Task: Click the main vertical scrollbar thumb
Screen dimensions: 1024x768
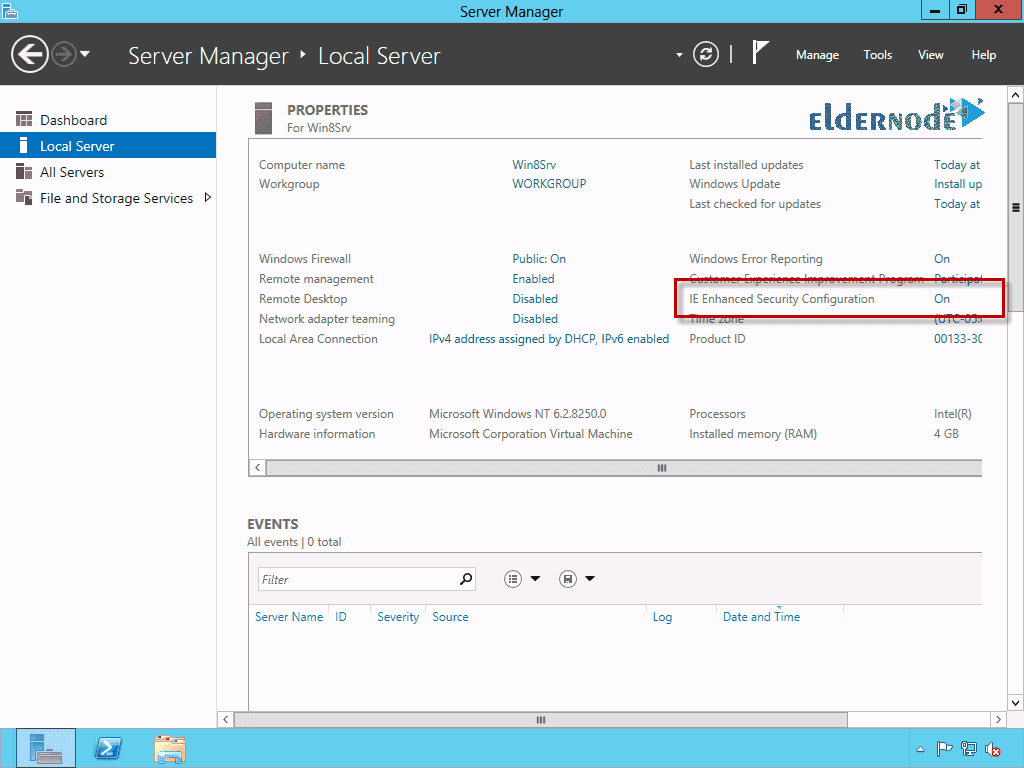Action: (x=1016, y=208)
